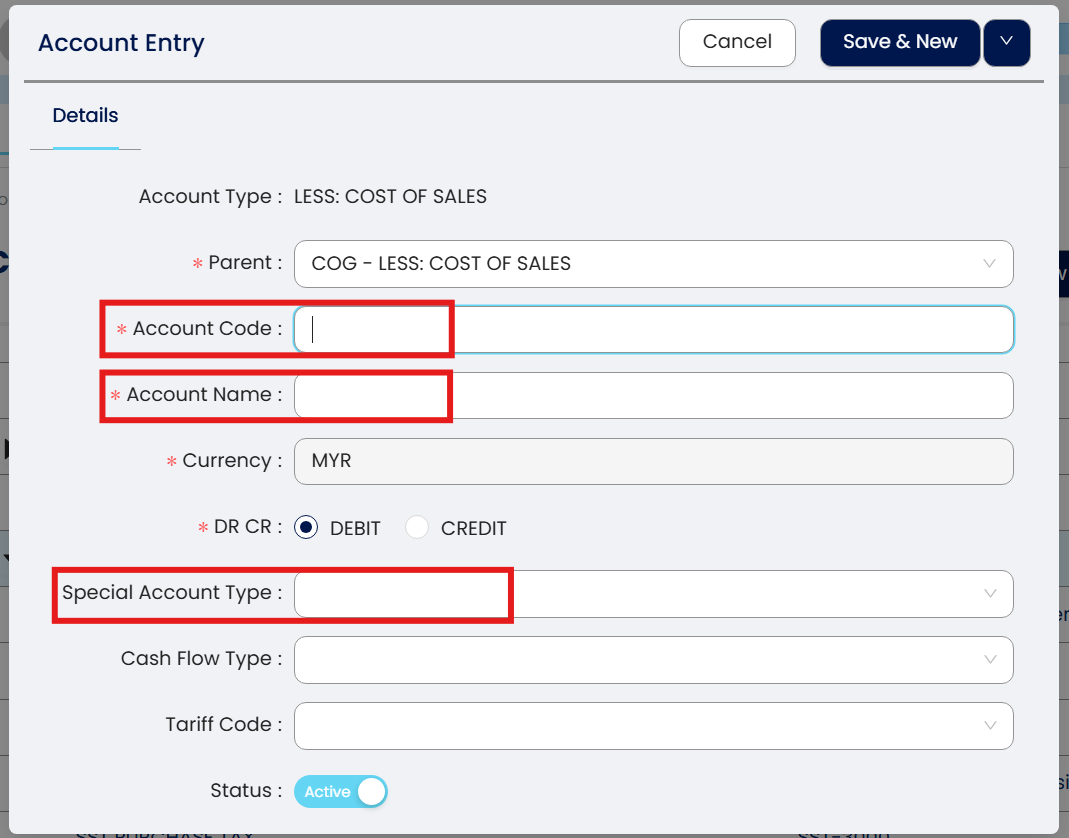The image size is (1069, 838).
Task: Click the Tariff Code chevron icon
Action: point(990,726)
